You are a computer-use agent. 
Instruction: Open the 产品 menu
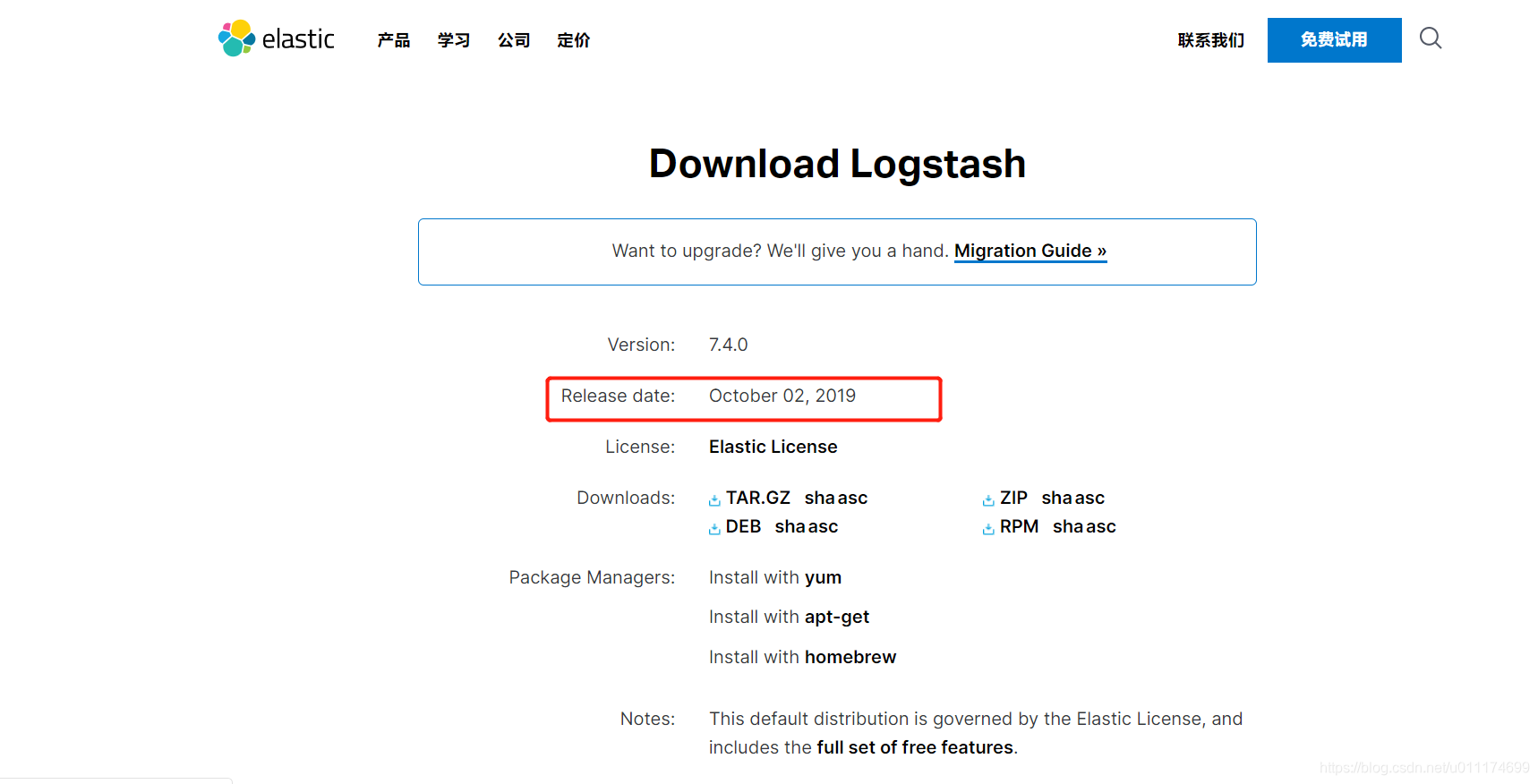[x=394, y=40]
